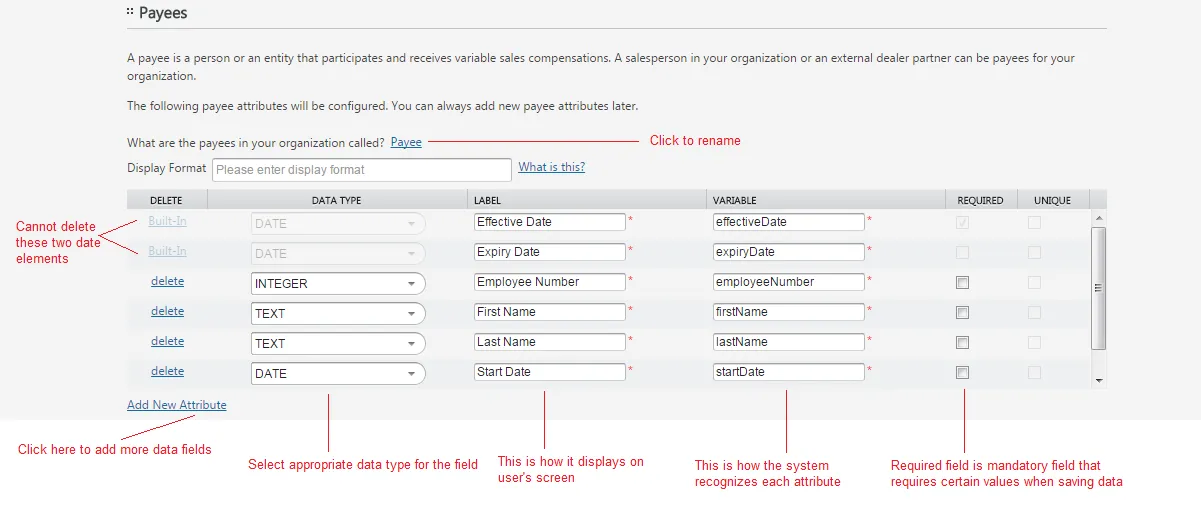
Task: Edit the startDate variable field
Action: click(788, 372)
